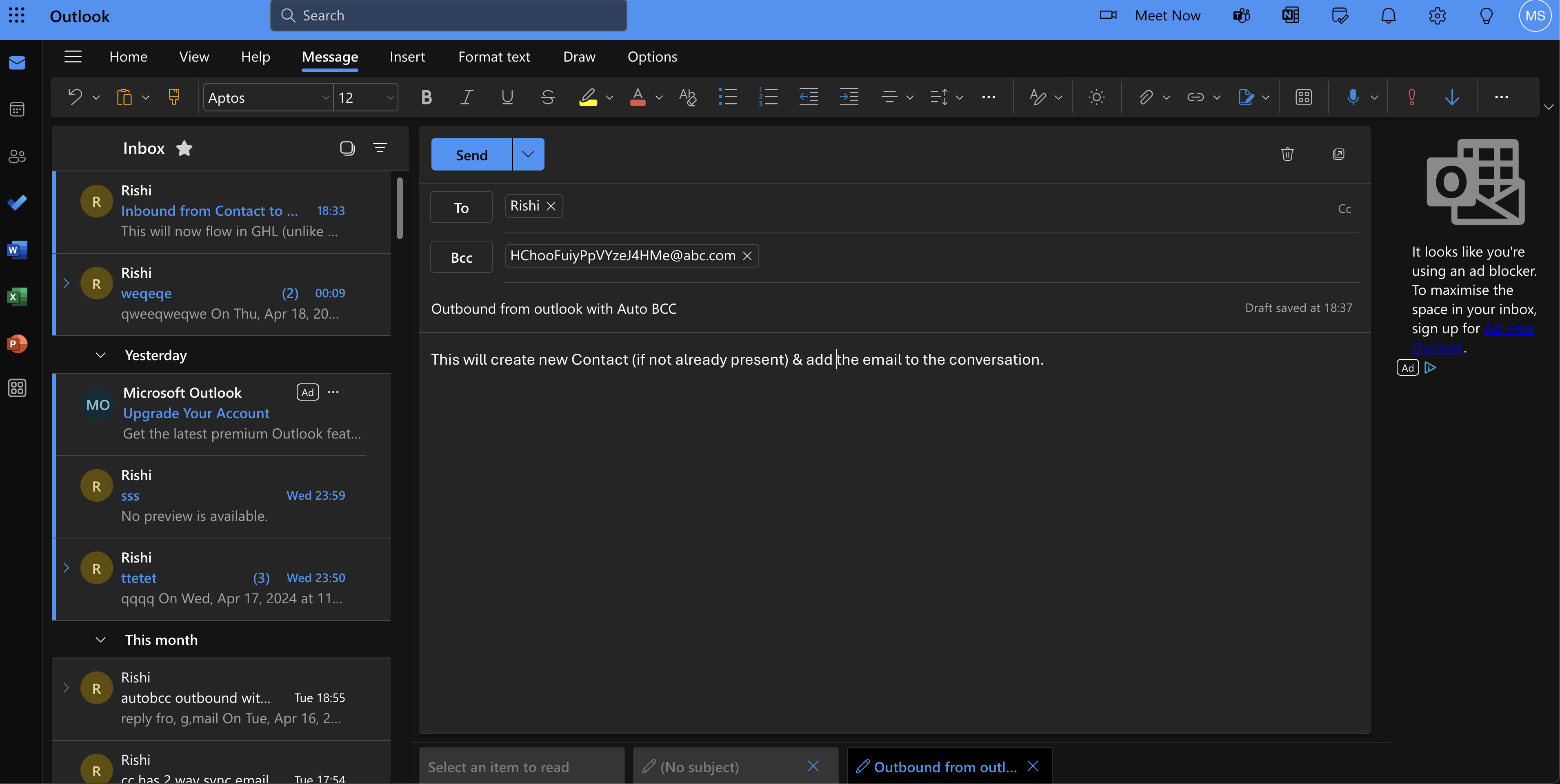
Task: Mark message as high importance
Action: (x=1411, y=97)
